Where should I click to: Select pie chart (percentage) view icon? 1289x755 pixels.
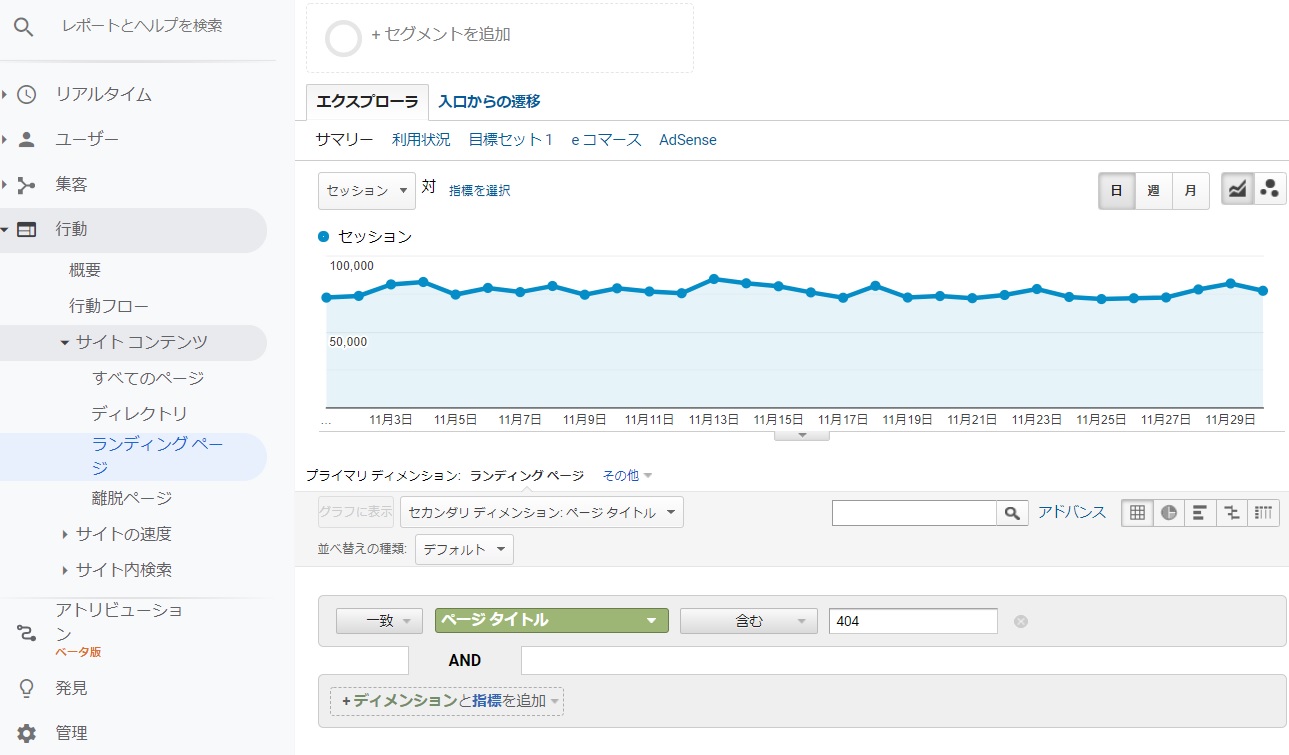(1169, 513)
